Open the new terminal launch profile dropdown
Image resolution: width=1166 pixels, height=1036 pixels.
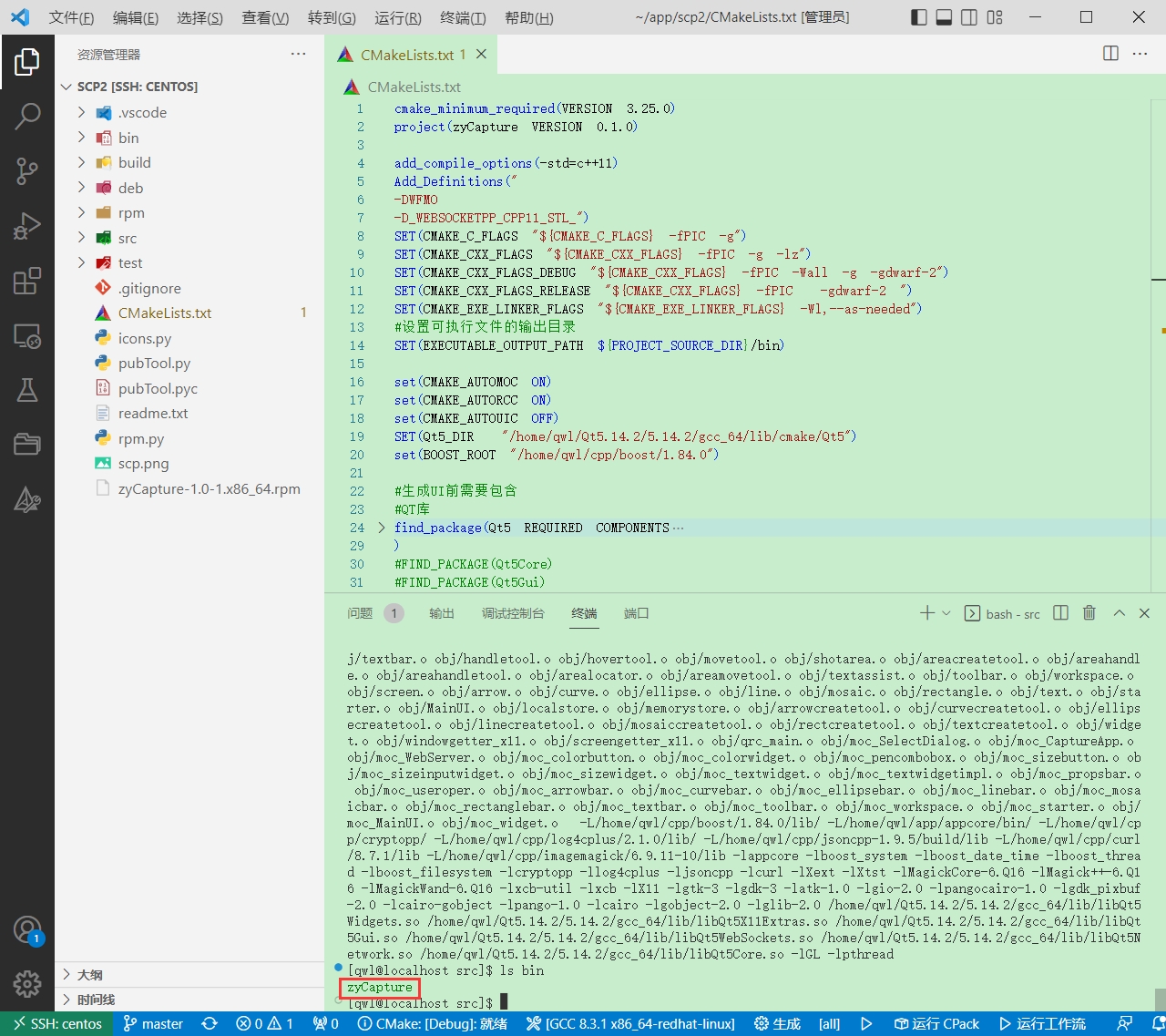pos(946,613)
